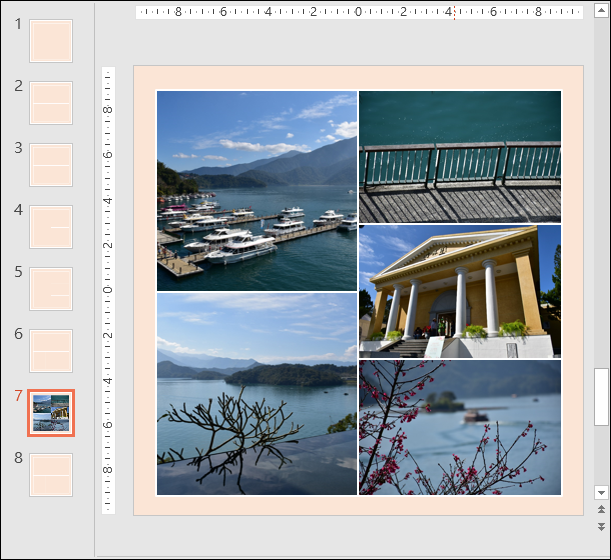Image resolution: width=611 pixels, height=560 pixels.
Task: Select the lake with bare branches photo
Action: (257, 394)
